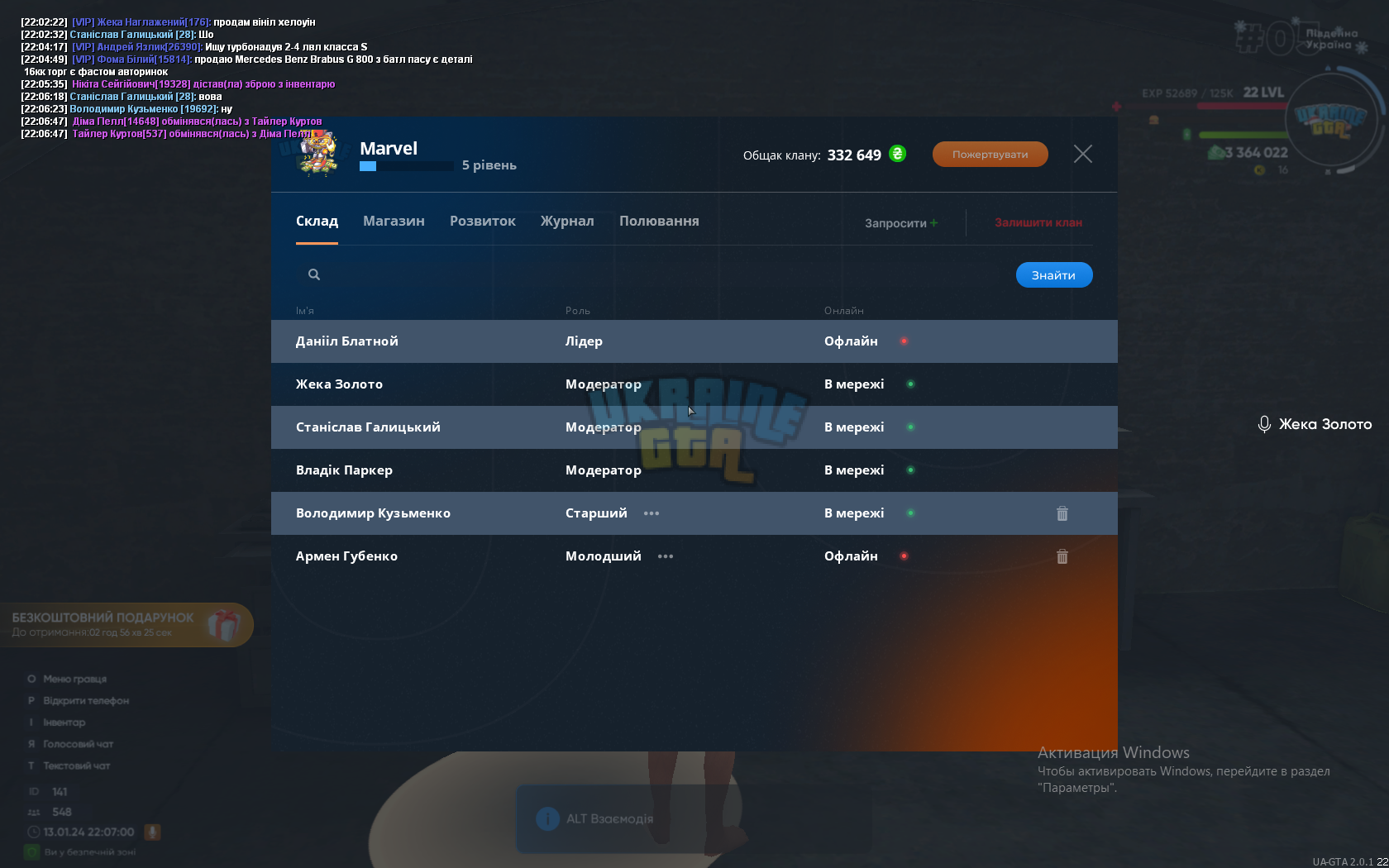Click Жека Золото's green online status dot
The height and width of the screenshot is (868, 1389).
(910, 384)
